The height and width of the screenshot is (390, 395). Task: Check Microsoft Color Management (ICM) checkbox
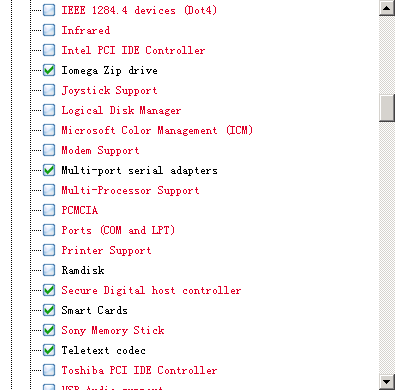click(49, 130)
